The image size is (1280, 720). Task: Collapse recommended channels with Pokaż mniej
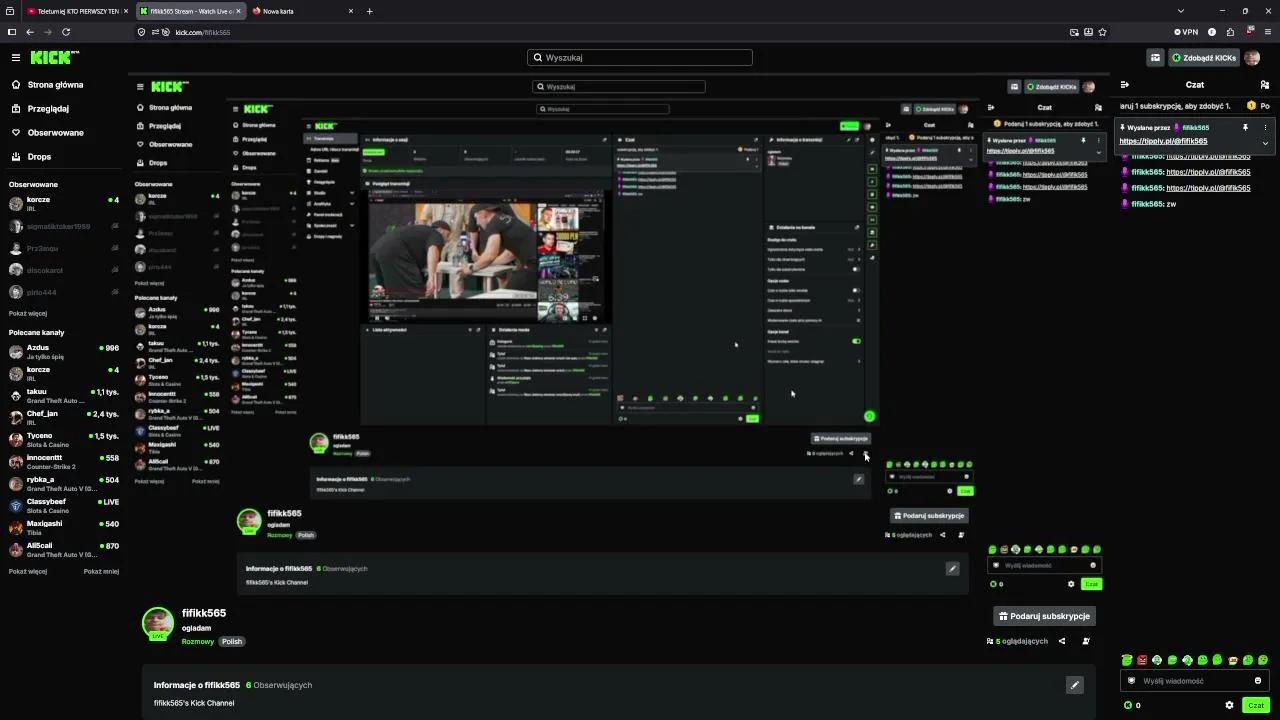coord(101,572)
